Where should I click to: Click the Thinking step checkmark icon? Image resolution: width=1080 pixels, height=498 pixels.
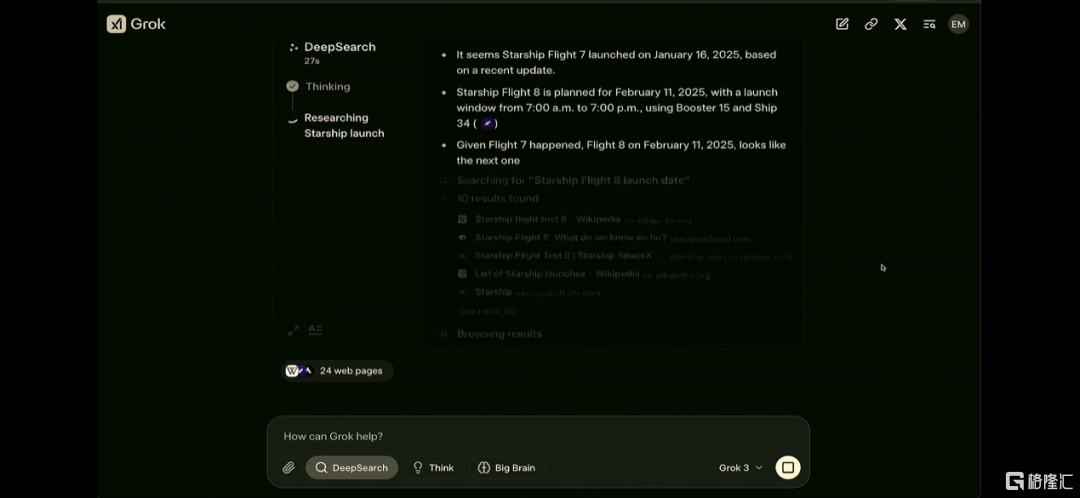tap(293, 86)
